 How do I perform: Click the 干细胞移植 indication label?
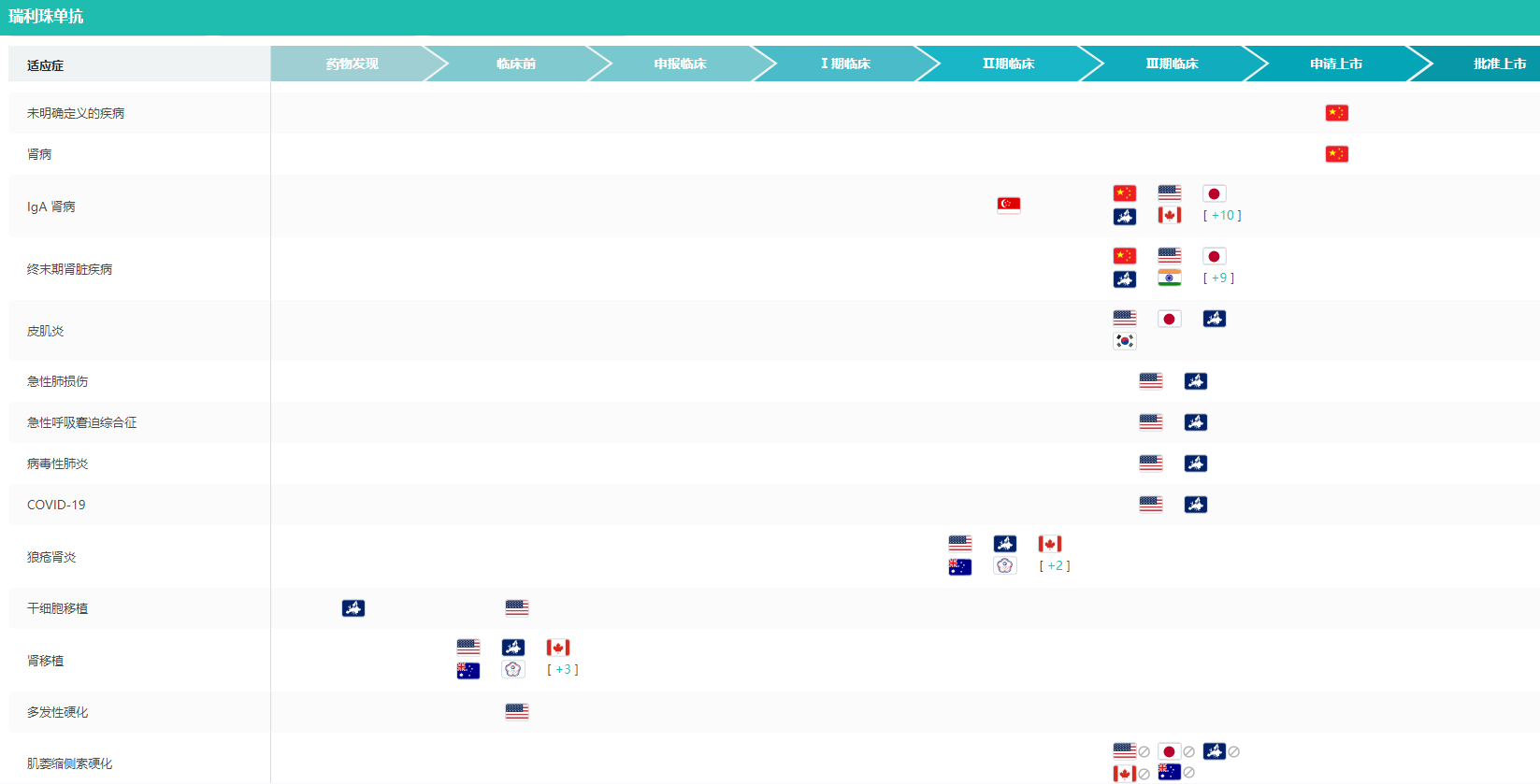(58, 608)
